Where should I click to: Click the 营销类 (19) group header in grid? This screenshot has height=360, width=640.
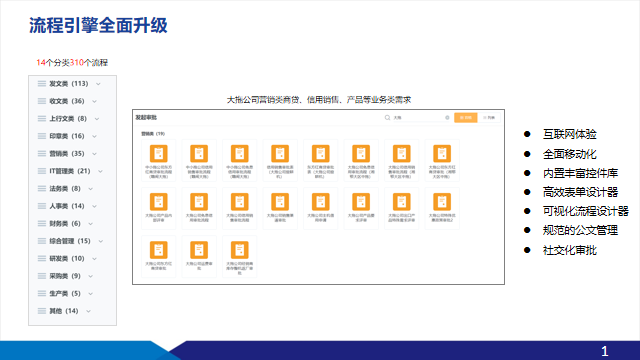(153, 133)
